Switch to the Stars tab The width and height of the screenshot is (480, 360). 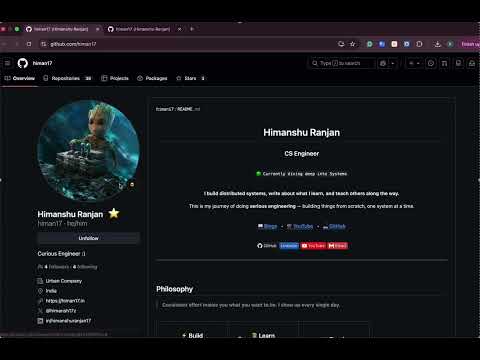(x=190, y=78)
